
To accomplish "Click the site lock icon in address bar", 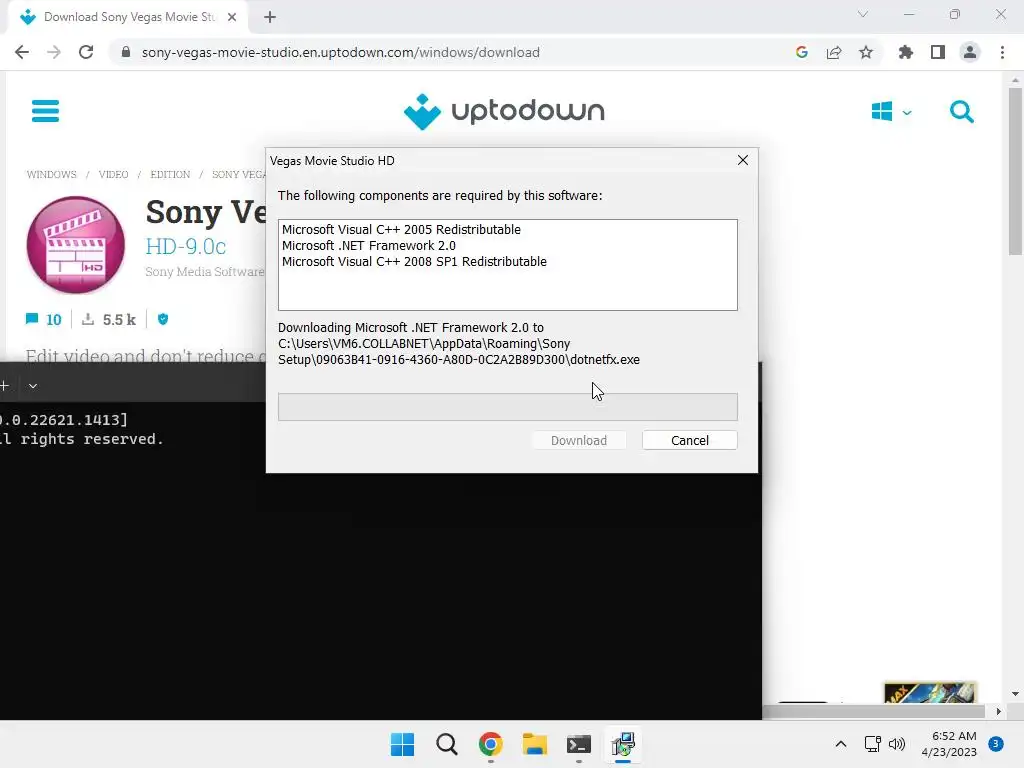I will click(x=126, y=52).
